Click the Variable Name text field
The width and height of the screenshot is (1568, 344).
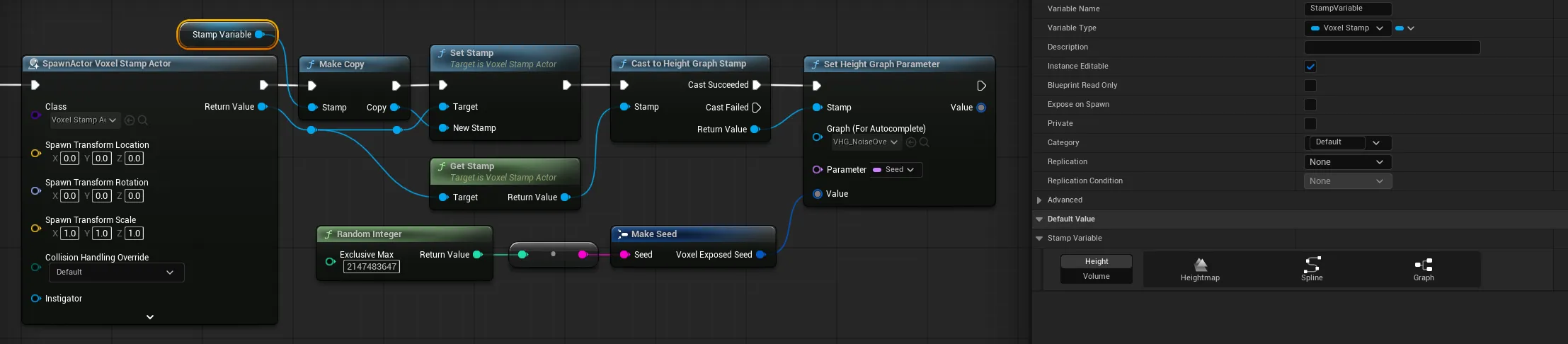coord(1347,9)
